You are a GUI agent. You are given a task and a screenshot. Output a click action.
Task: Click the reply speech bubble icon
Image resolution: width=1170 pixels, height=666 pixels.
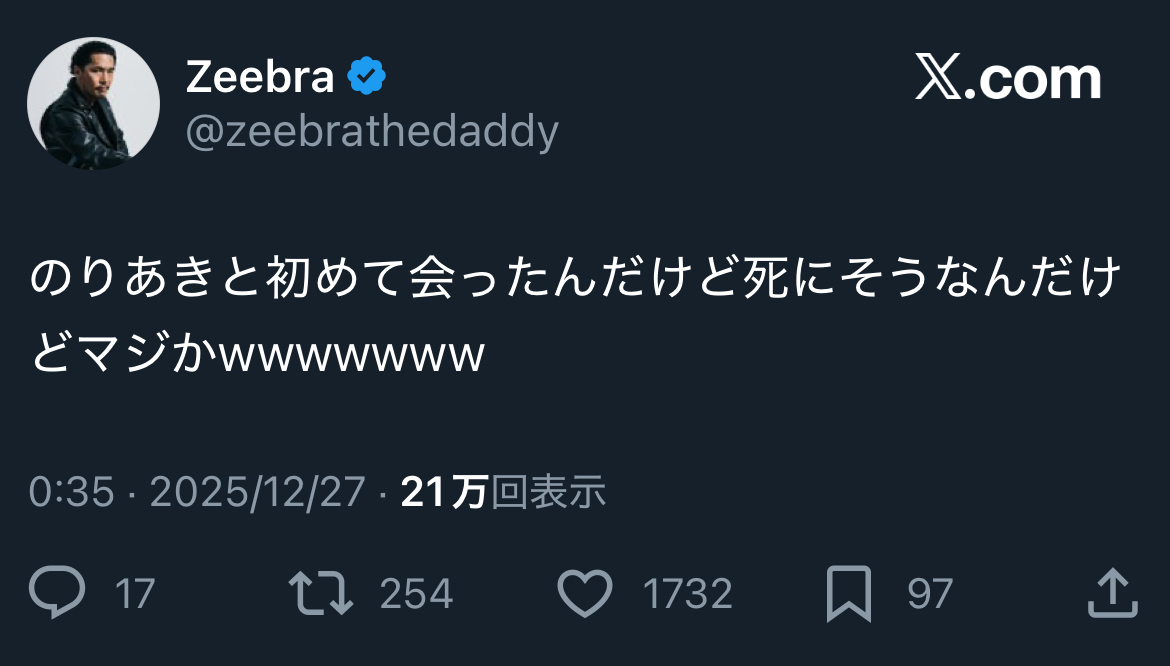click(x=57, y=593)
